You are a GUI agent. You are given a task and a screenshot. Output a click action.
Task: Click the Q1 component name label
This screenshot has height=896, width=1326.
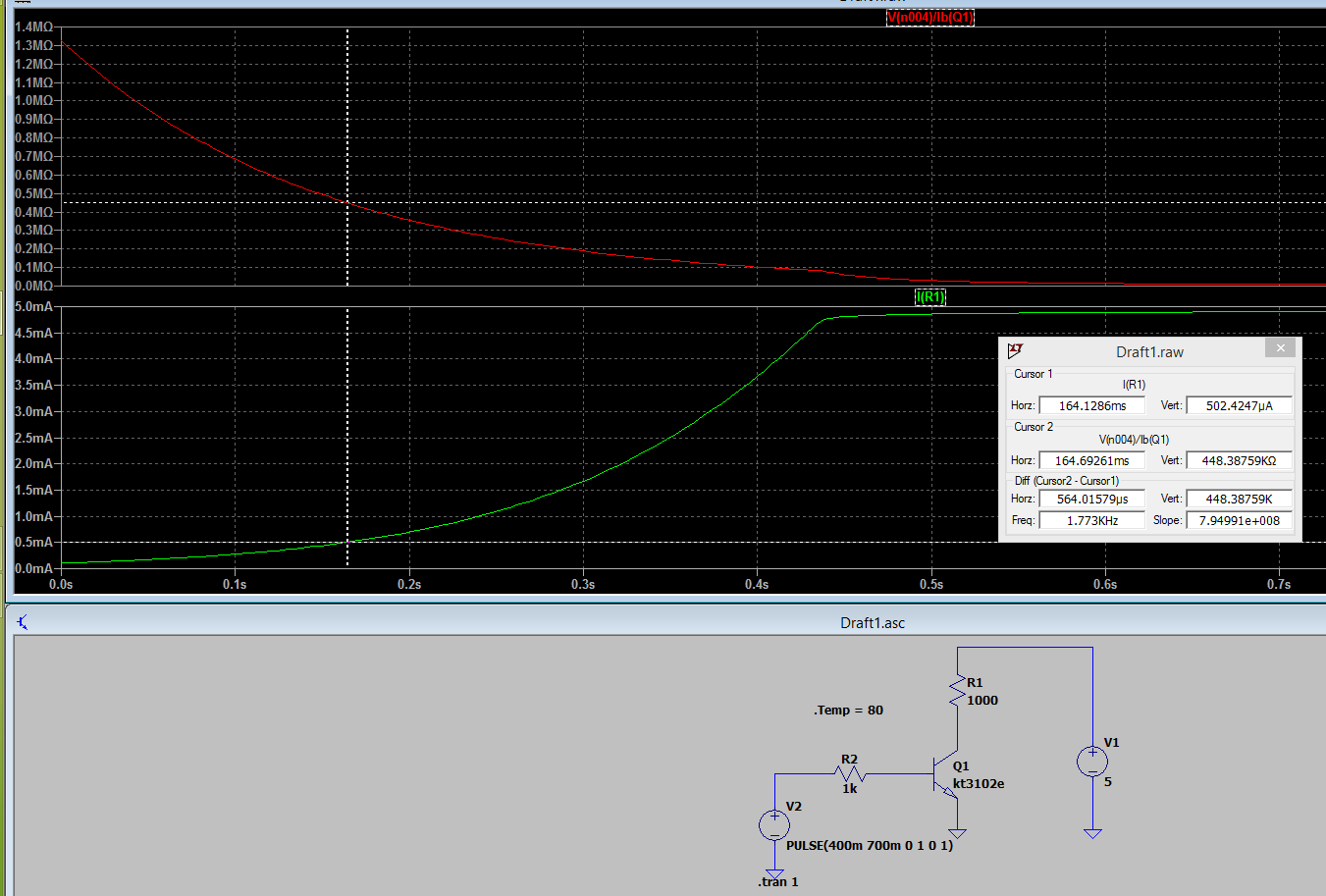pyautogui.click(x=961, y=766)
